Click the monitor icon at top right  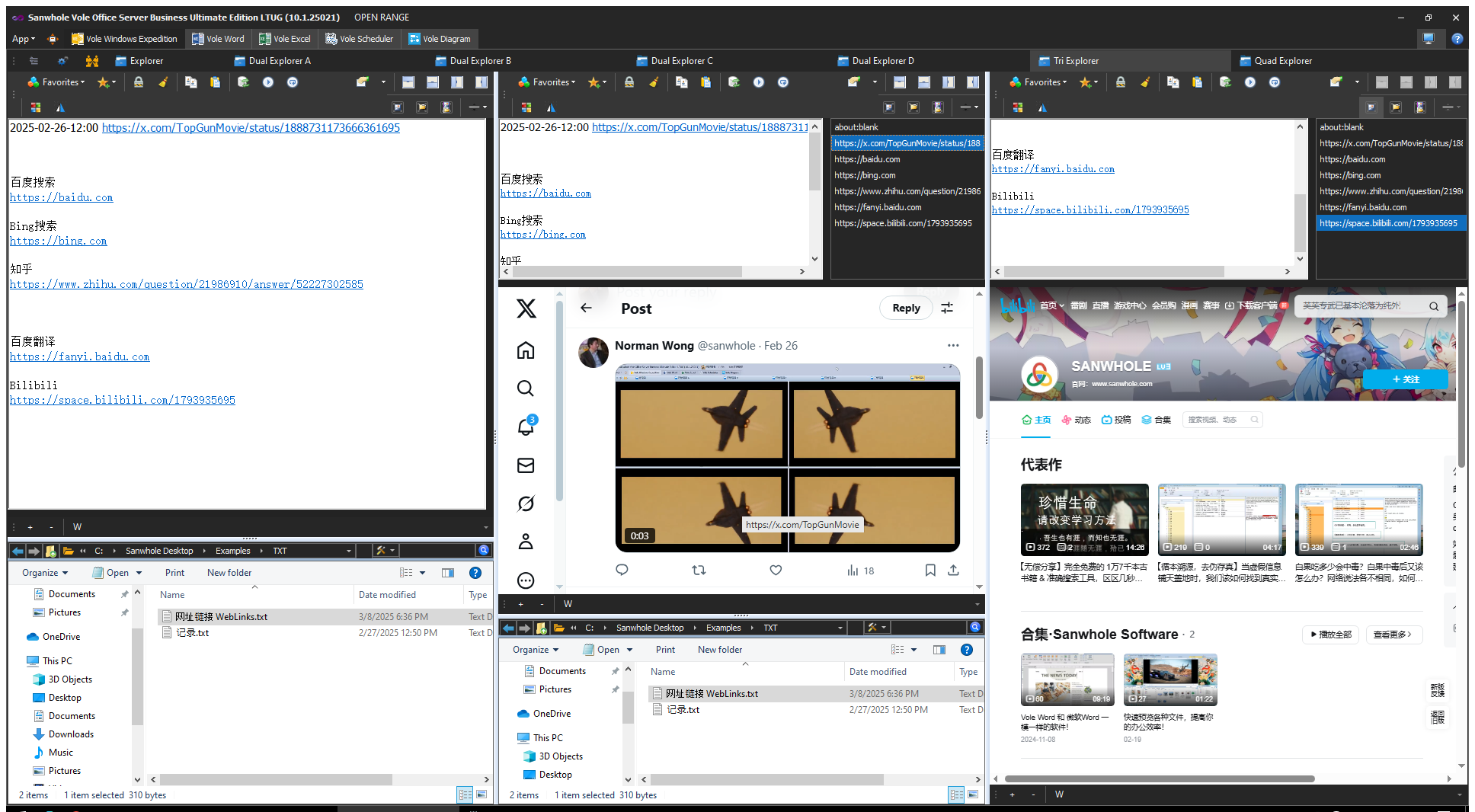(1429, 39)
